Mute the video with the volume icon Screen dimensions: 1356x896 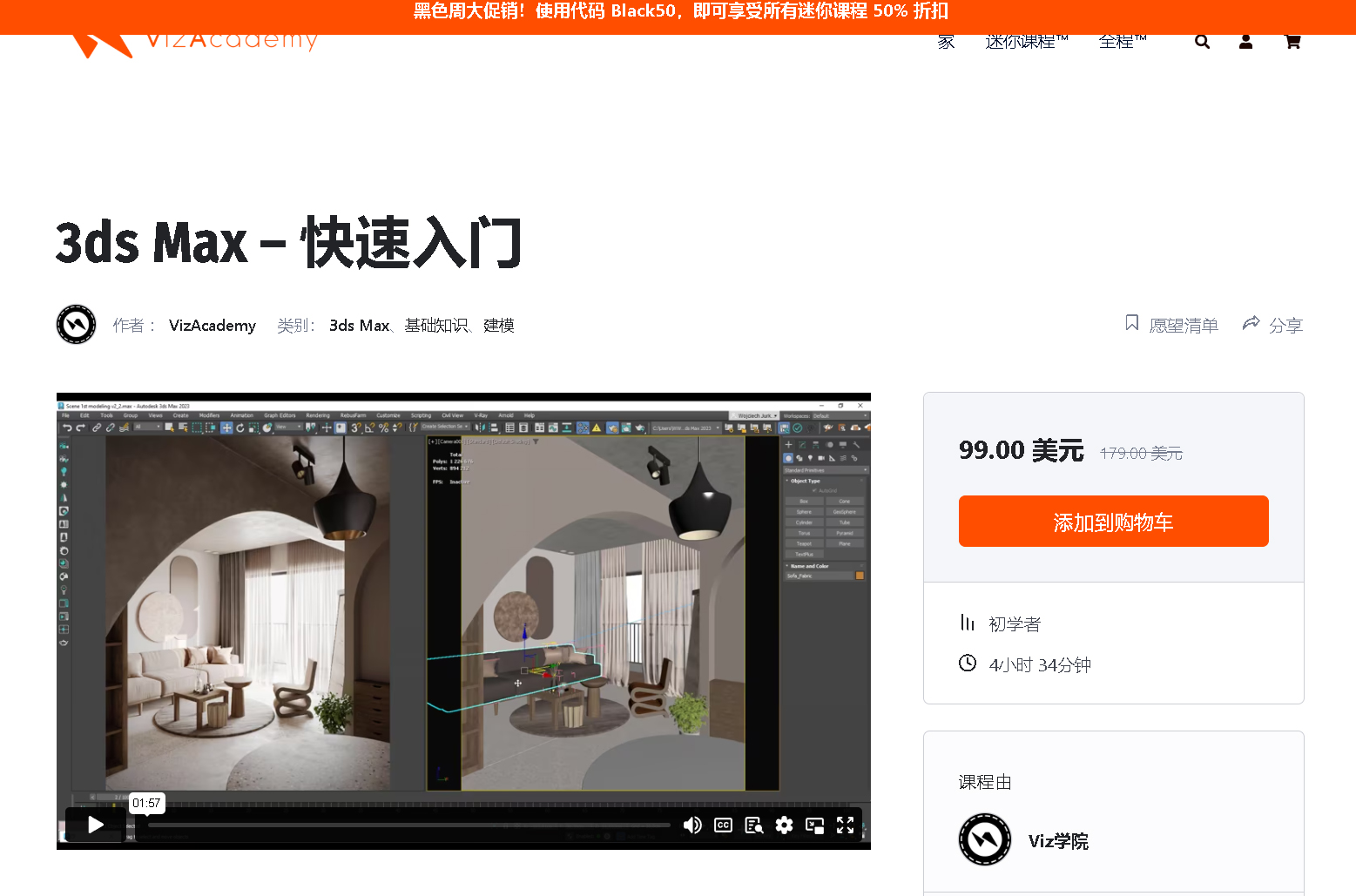(692, 825)
